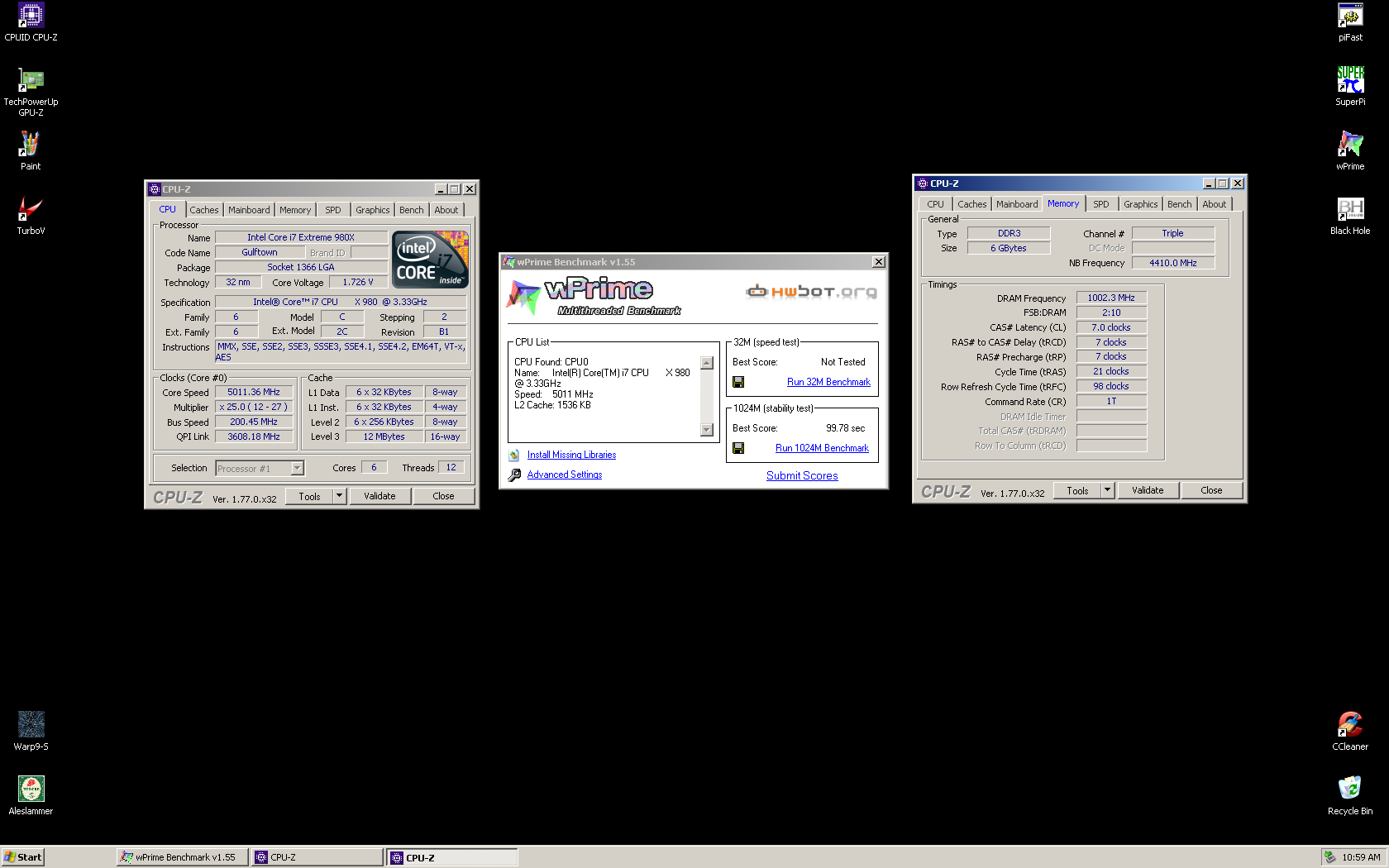This screenshot has height=868, width=1389.
Task: Click the Core Voltage 1.726 V value
Action: coord(358,282)
